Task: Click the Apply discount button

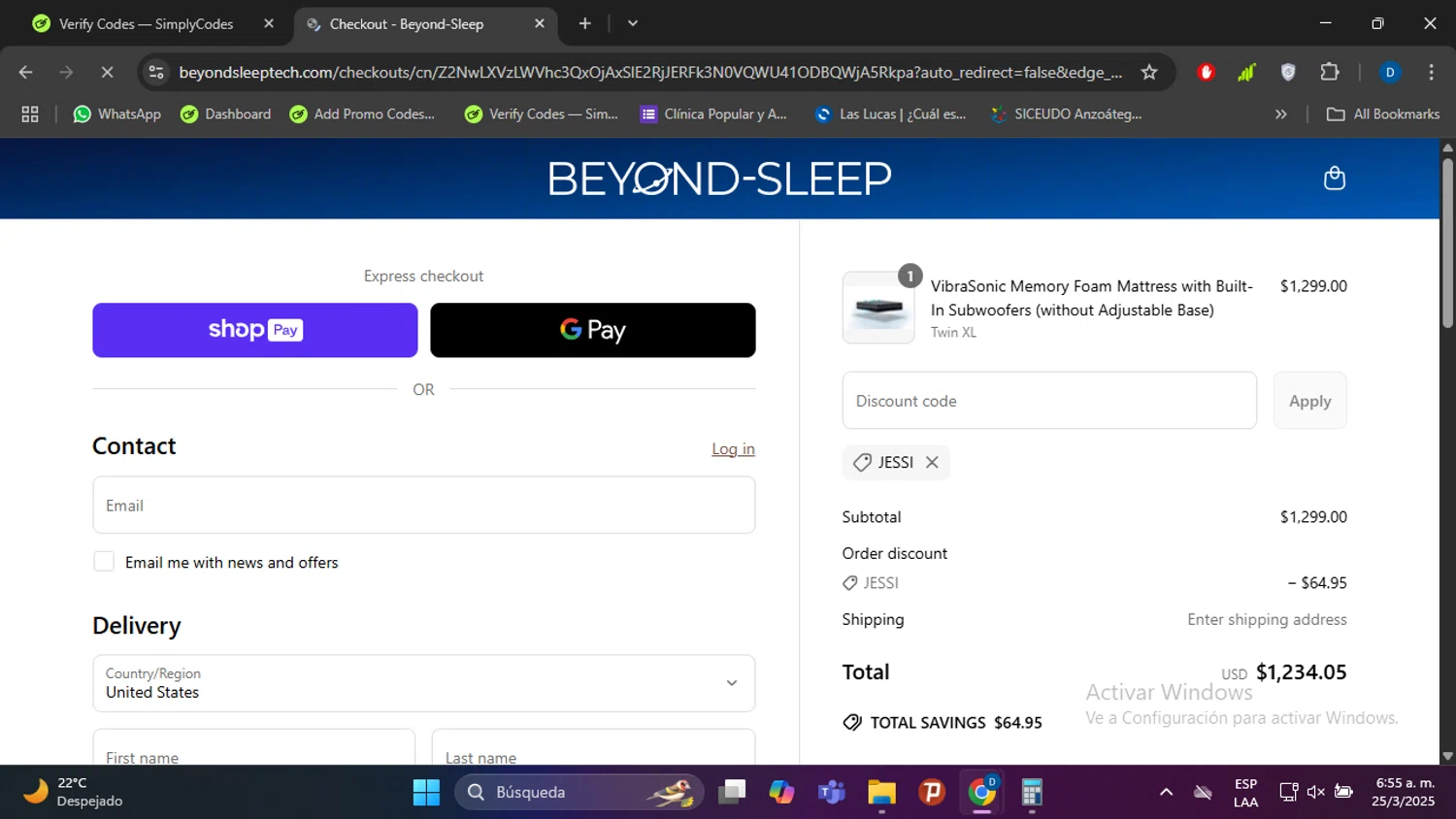Action: click(1309, 401)
